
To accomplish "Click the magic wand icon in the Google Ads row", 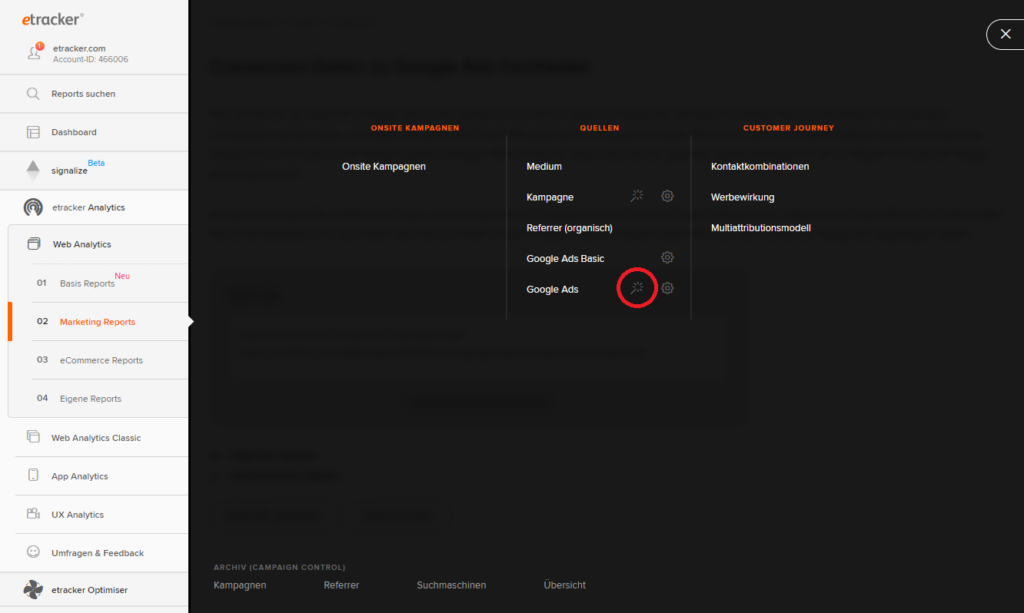I will click(637, 288).
